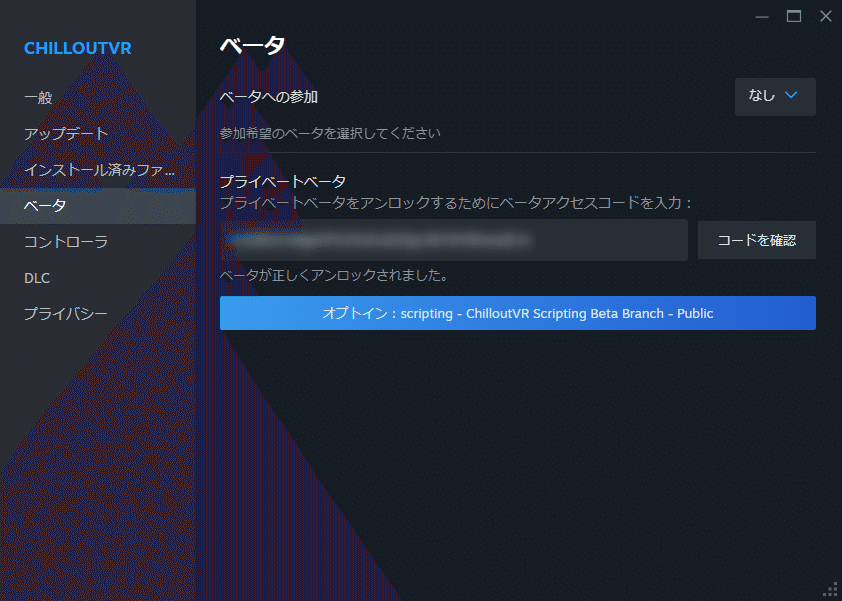
Task: Click the beta access code input field
Action: [454, 240]
